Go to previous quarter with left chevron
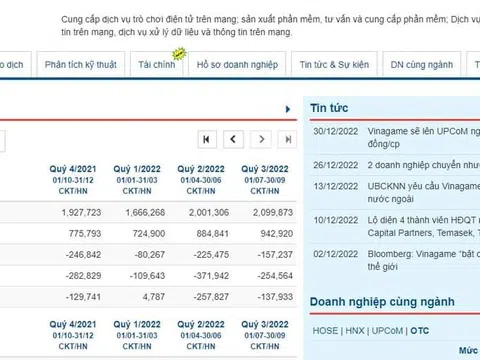The image size is (480, 360). [233, 139]
